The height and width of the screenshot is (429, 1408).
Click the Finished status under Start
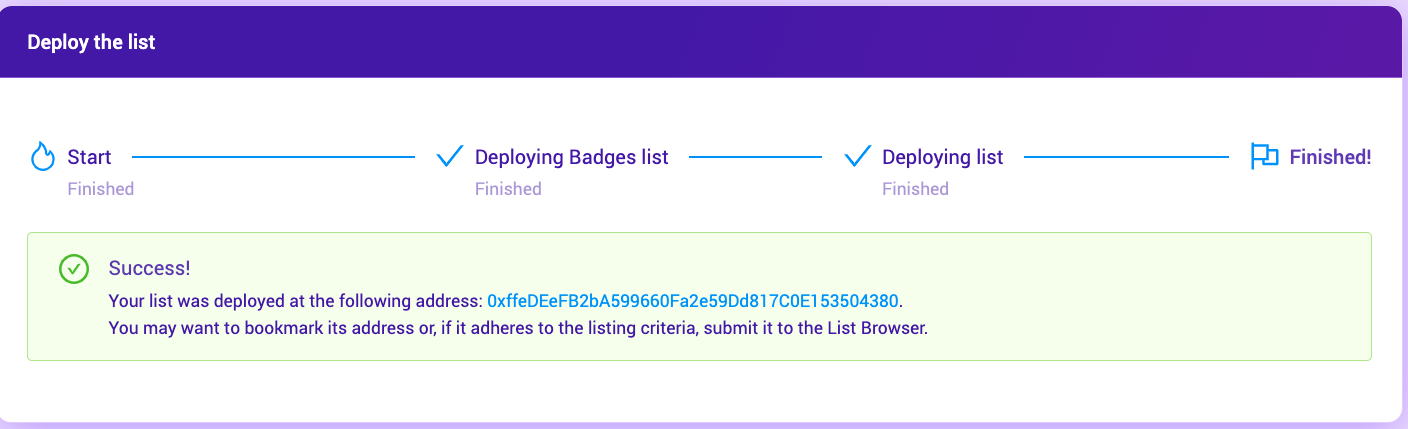(100, 189)
